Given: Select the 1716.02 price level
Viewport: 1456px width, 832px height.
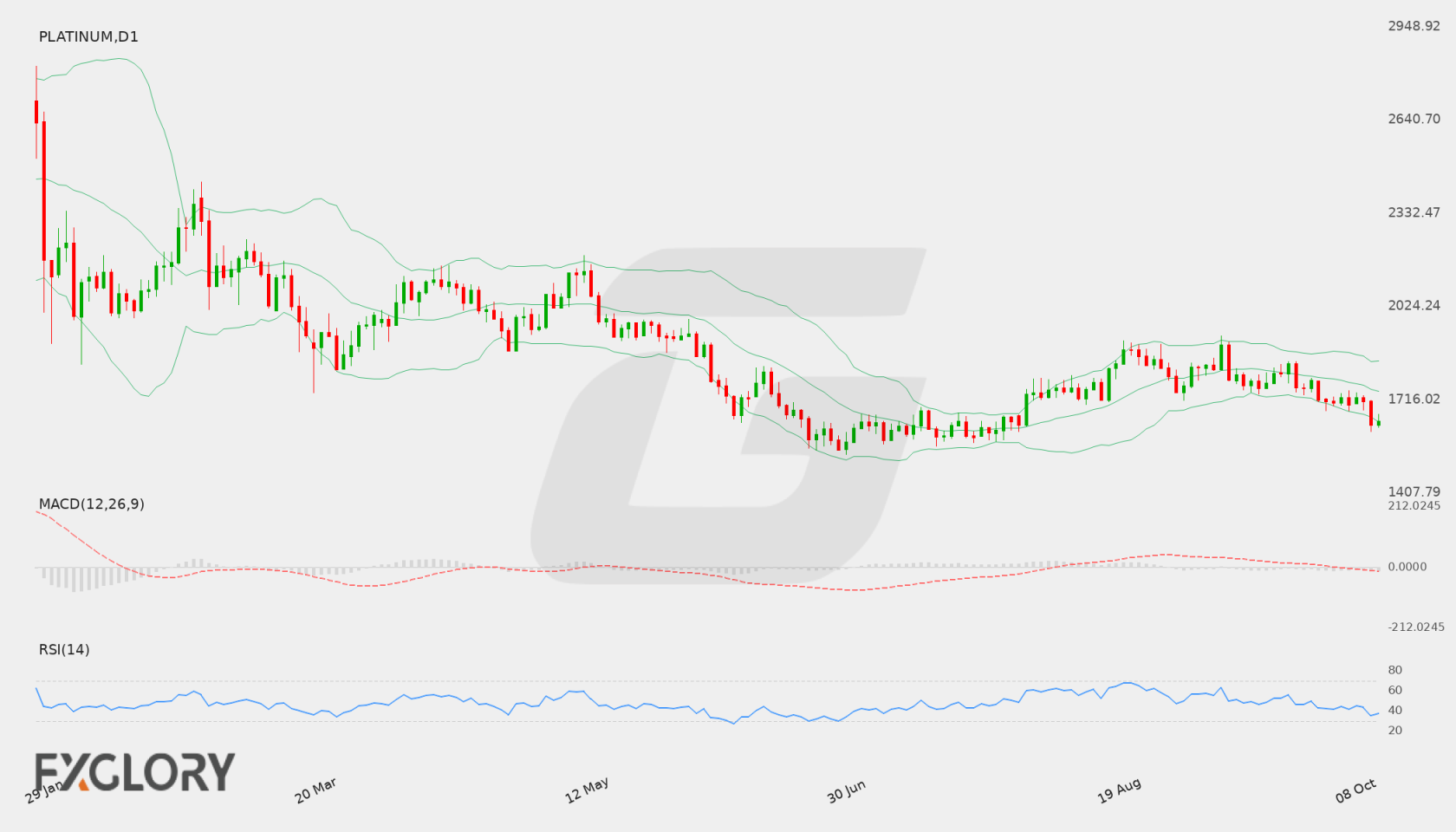Looking at the screenshot, I should pyautogui.click(x=1414, y=399).
